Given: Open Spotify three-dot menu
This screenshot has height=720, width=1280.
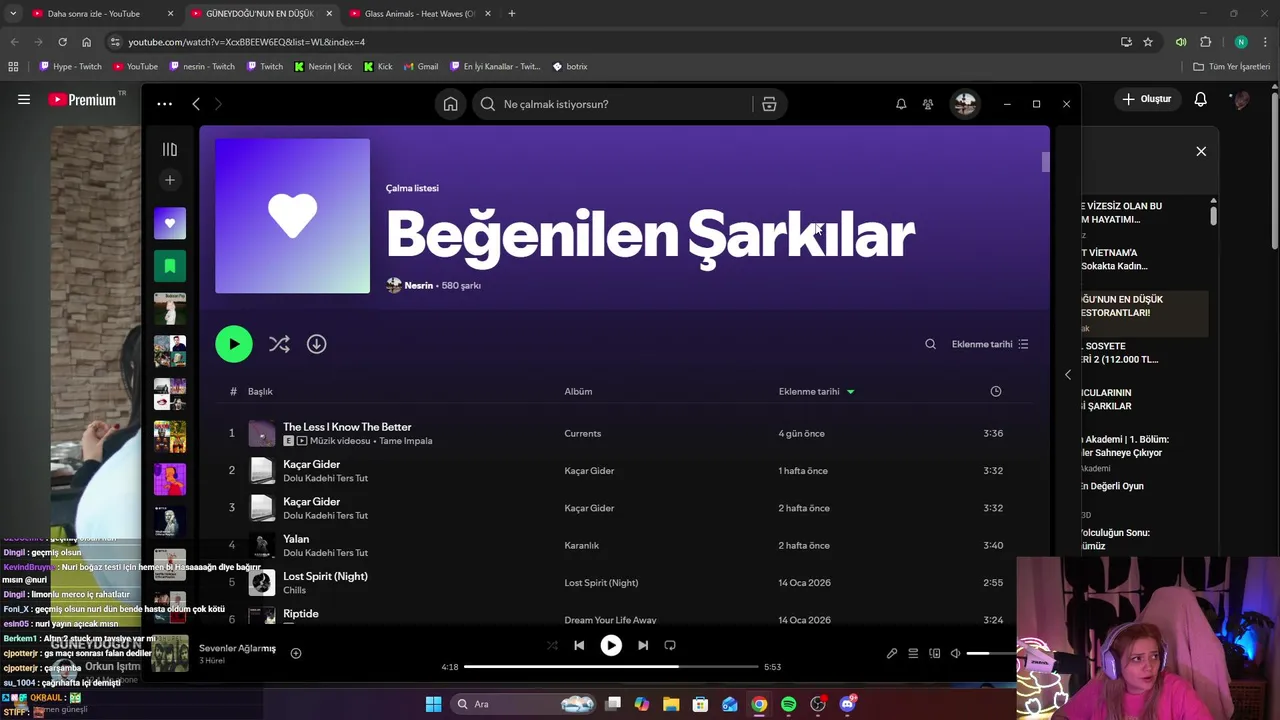Looking at the screenshot, I should pyautogui.click(x=164, y=104).
